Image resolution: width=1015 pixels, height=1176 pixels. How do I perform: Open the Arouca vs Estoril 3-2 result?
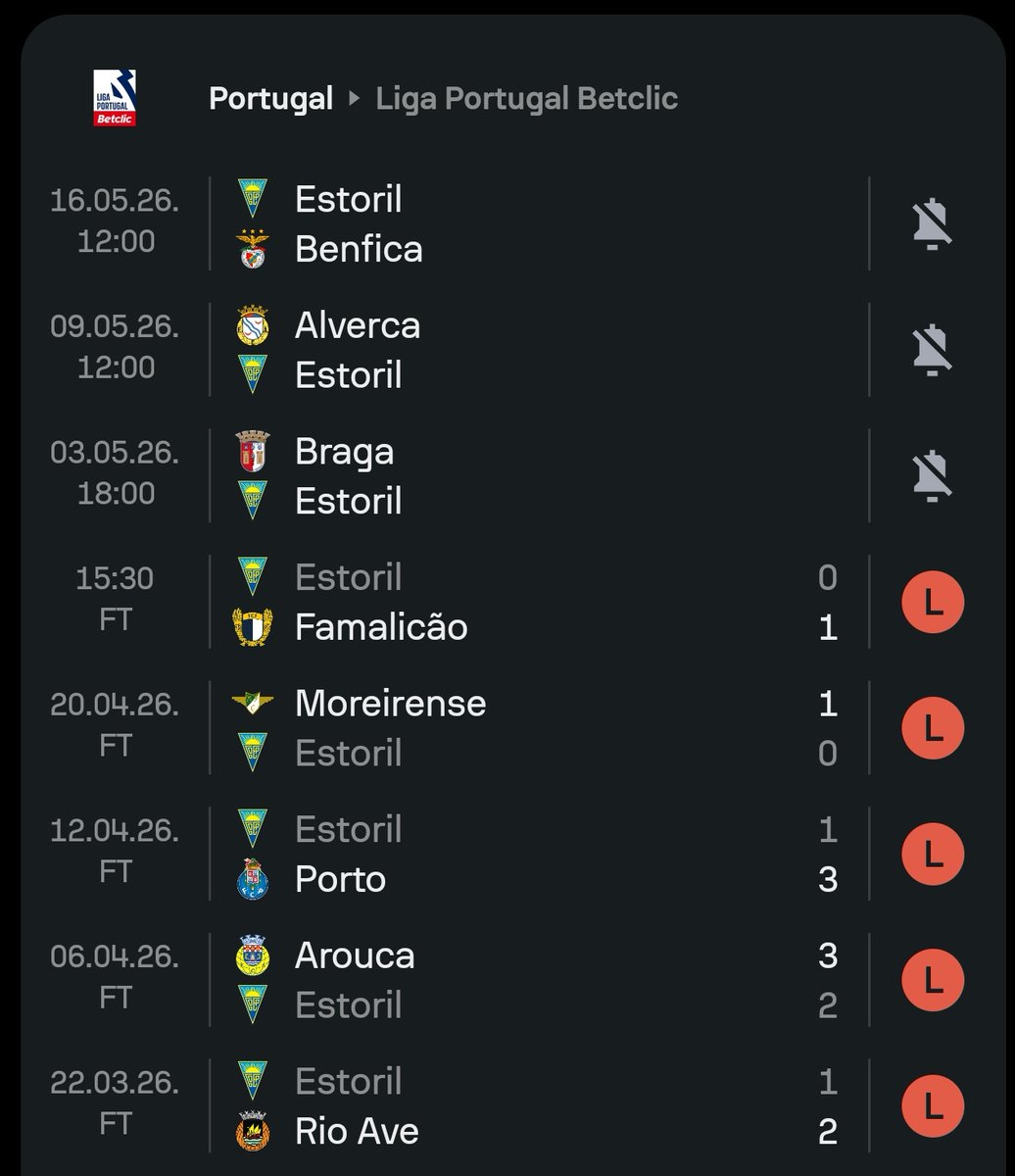tap(539, 980)
